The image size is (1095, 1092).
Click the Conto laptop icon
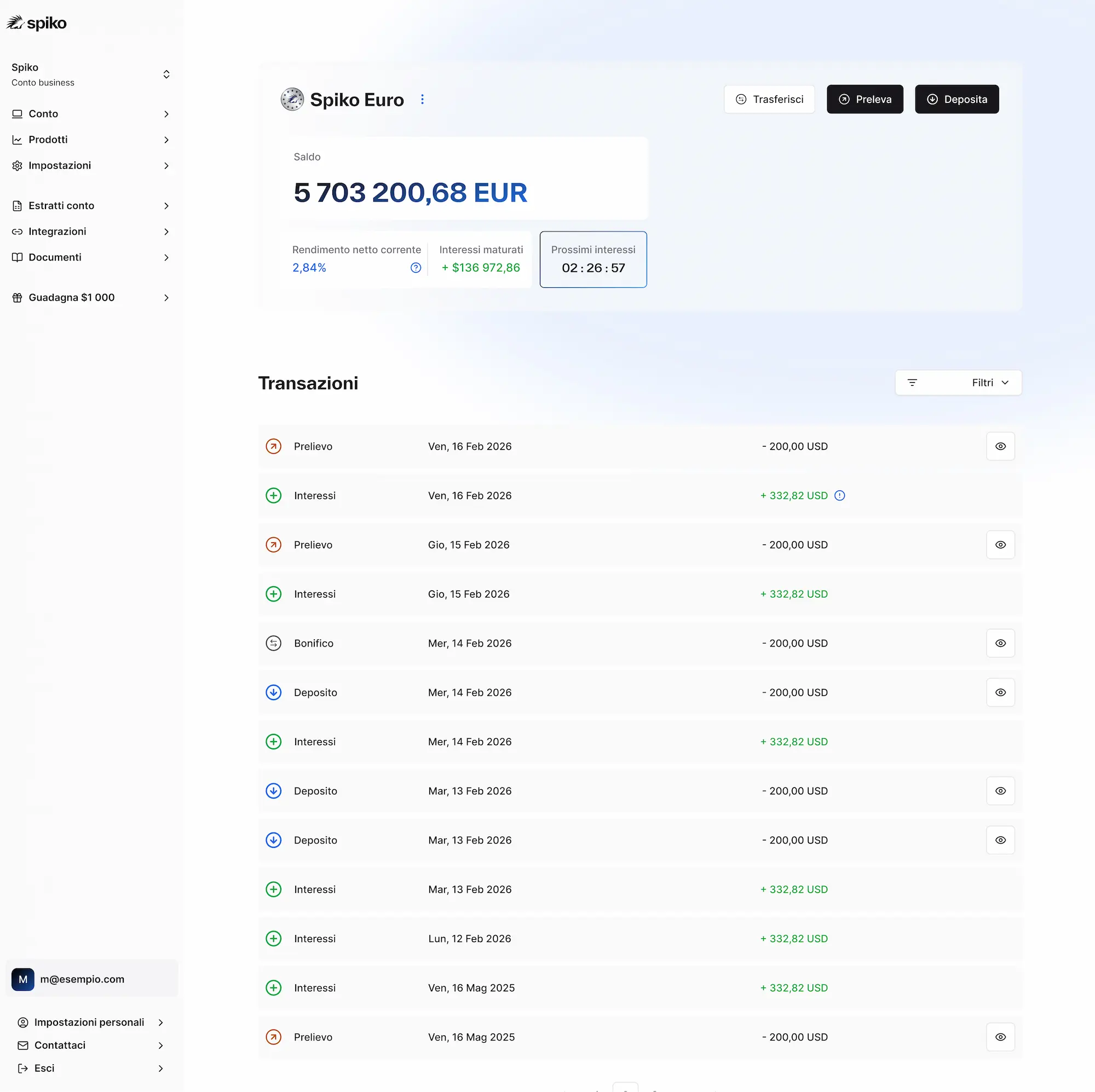18,114
